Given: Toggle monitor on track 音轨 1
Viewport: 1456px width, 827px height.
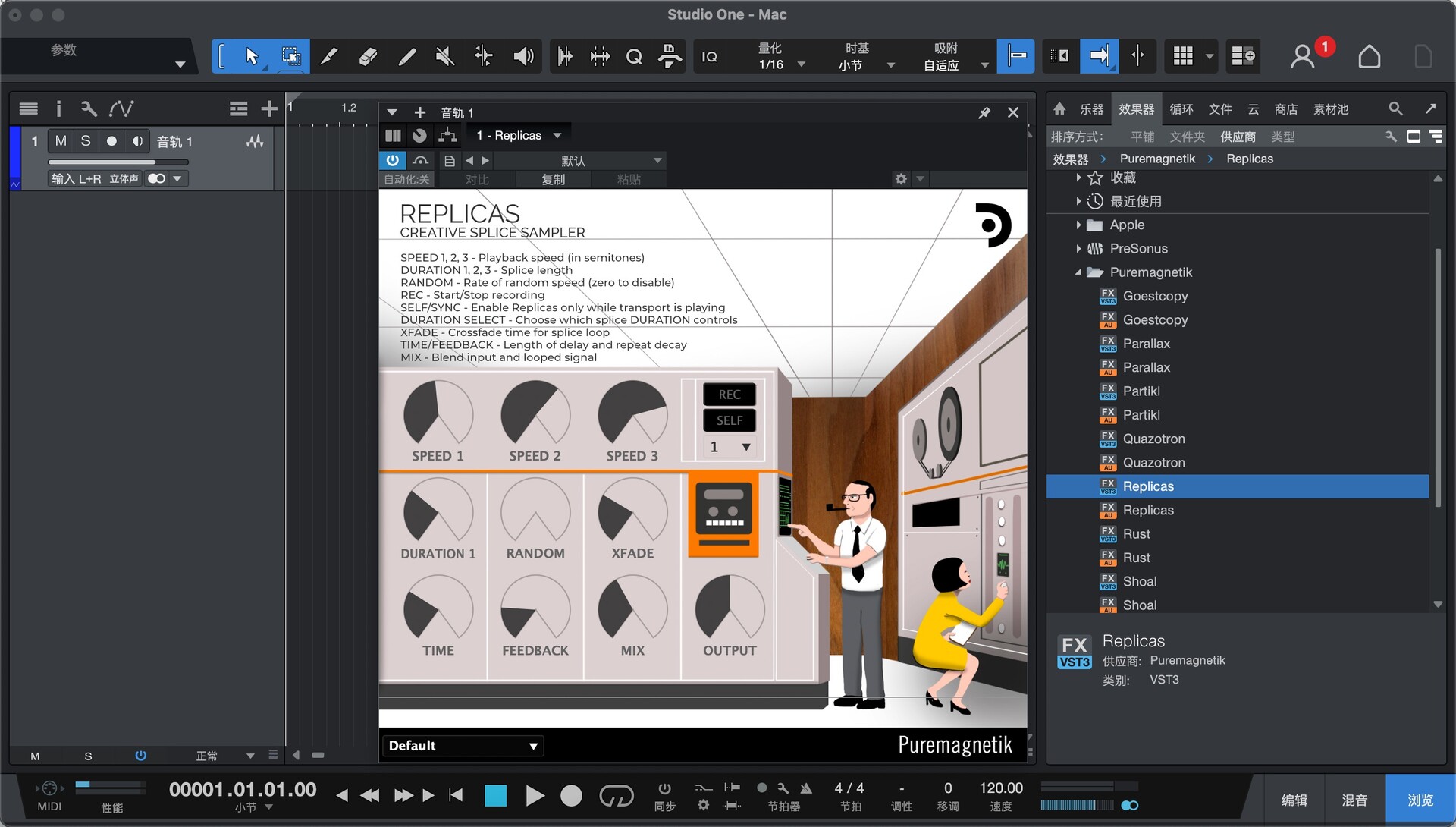Looking at the screenshot, I should tap(137, 141).
